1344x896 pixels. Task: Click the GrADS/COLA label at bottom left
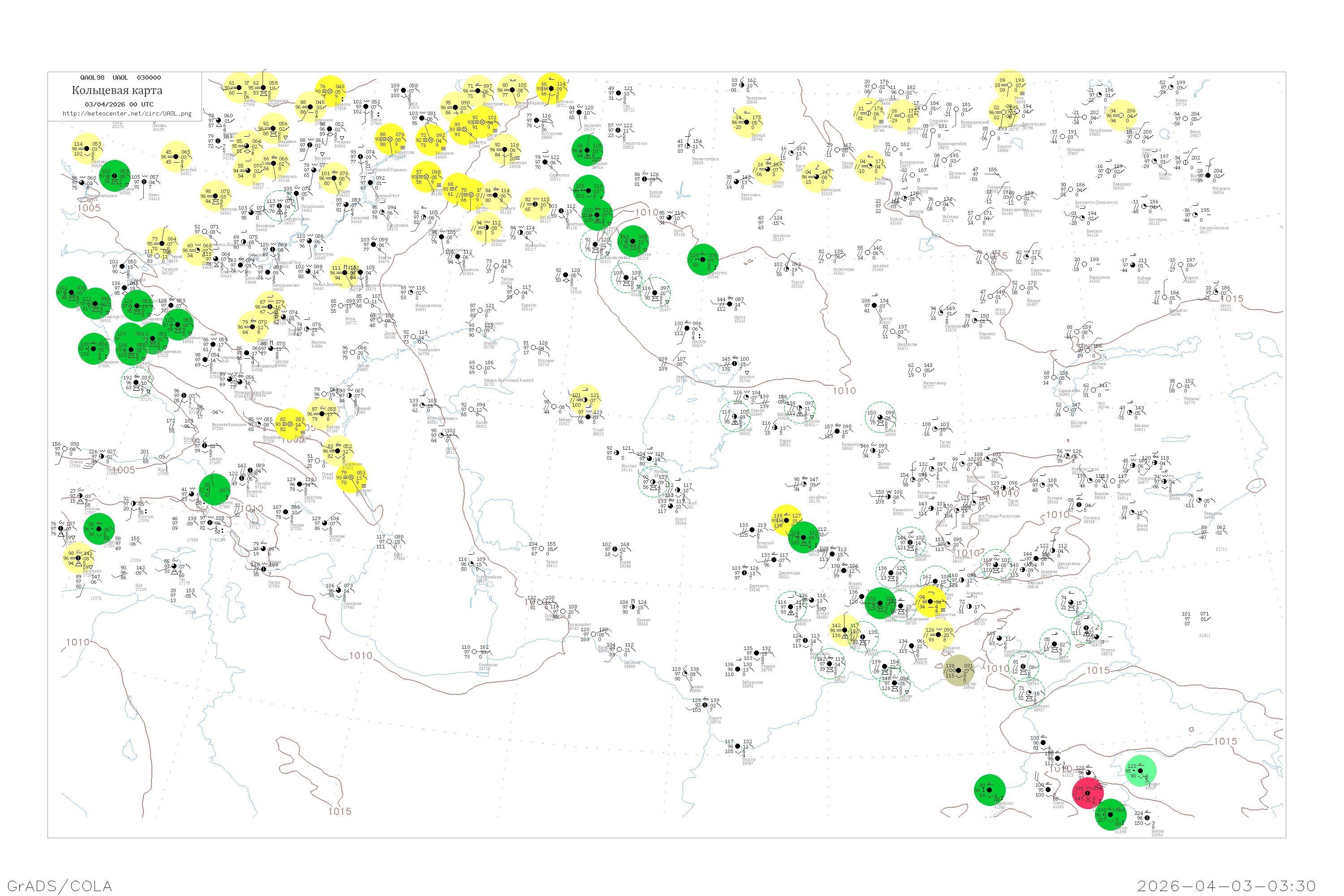tap(60, 886)
